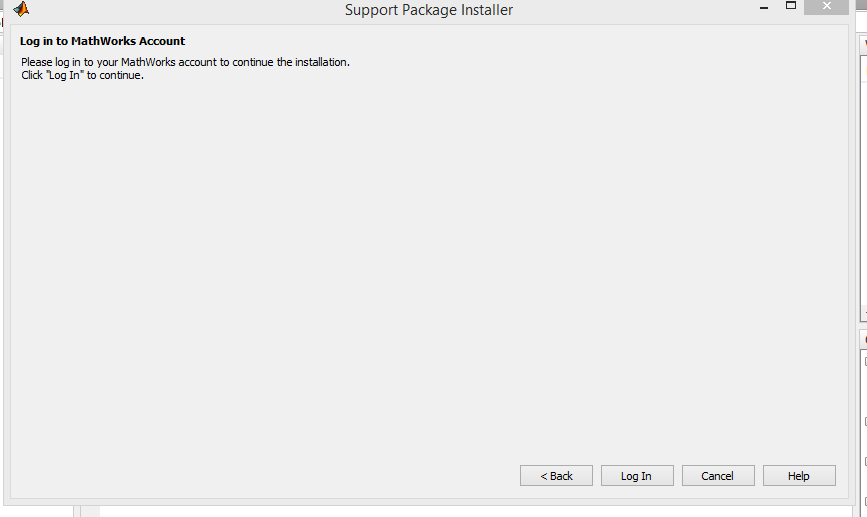This screenshot has height=517, width=867.
Task: Close the Support Package Installer window
Action: 826,7
